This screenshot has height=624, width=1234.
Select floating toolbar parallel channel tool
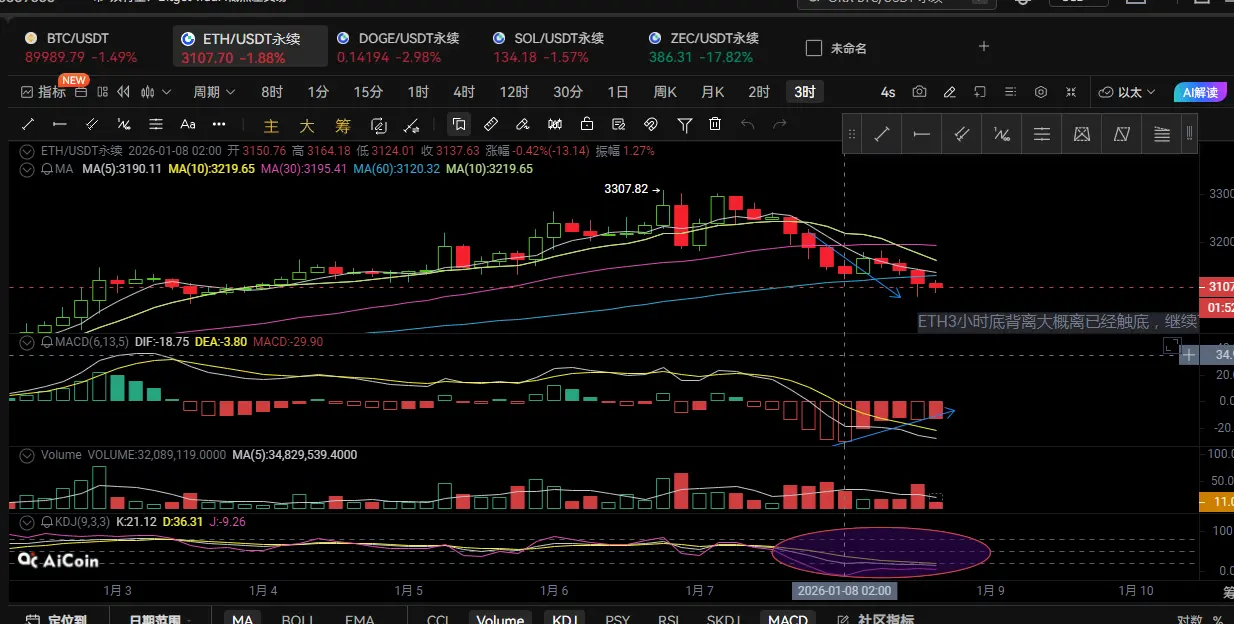(961, 135)
